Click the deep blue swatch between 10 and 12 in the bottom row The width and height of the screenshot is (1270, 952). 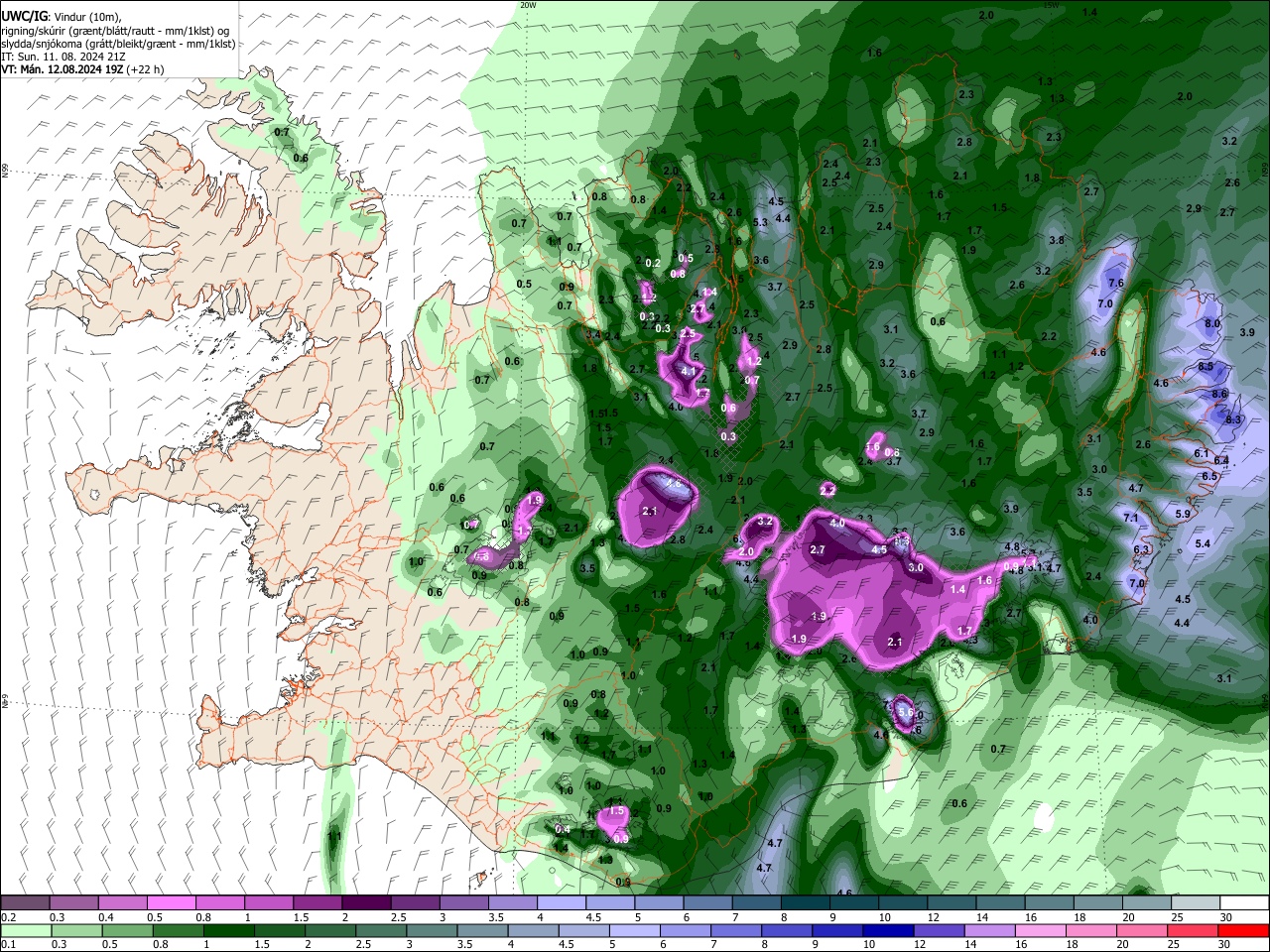pos(888,930)
